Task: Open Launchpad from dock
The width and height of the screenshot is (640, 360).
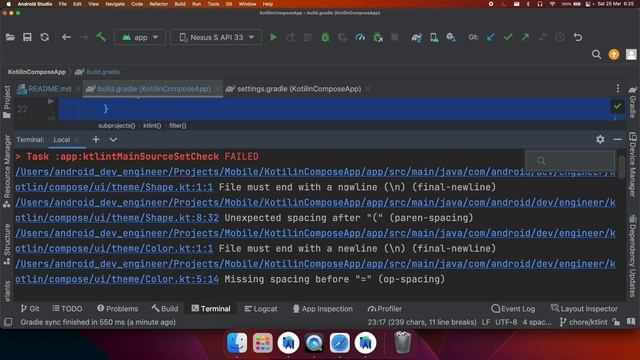Action: (262, 342)
